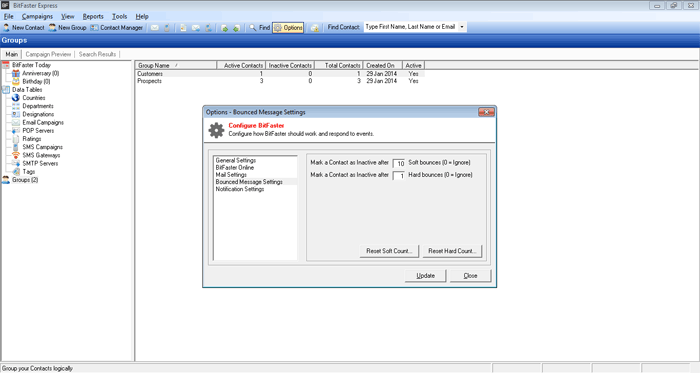Open the Tools menu
This screenshot has width=700, height=373.
point(120,17)
